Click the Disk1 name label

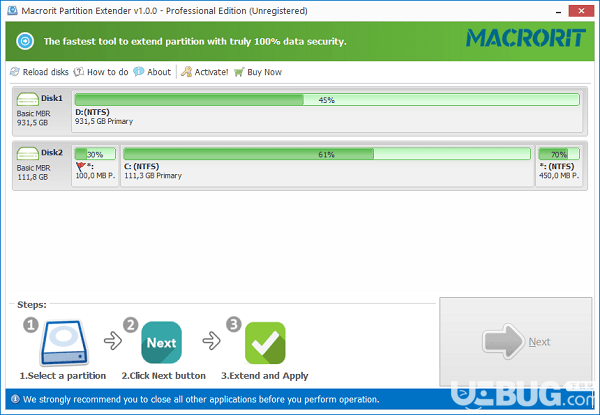click(x=52, y=98)
